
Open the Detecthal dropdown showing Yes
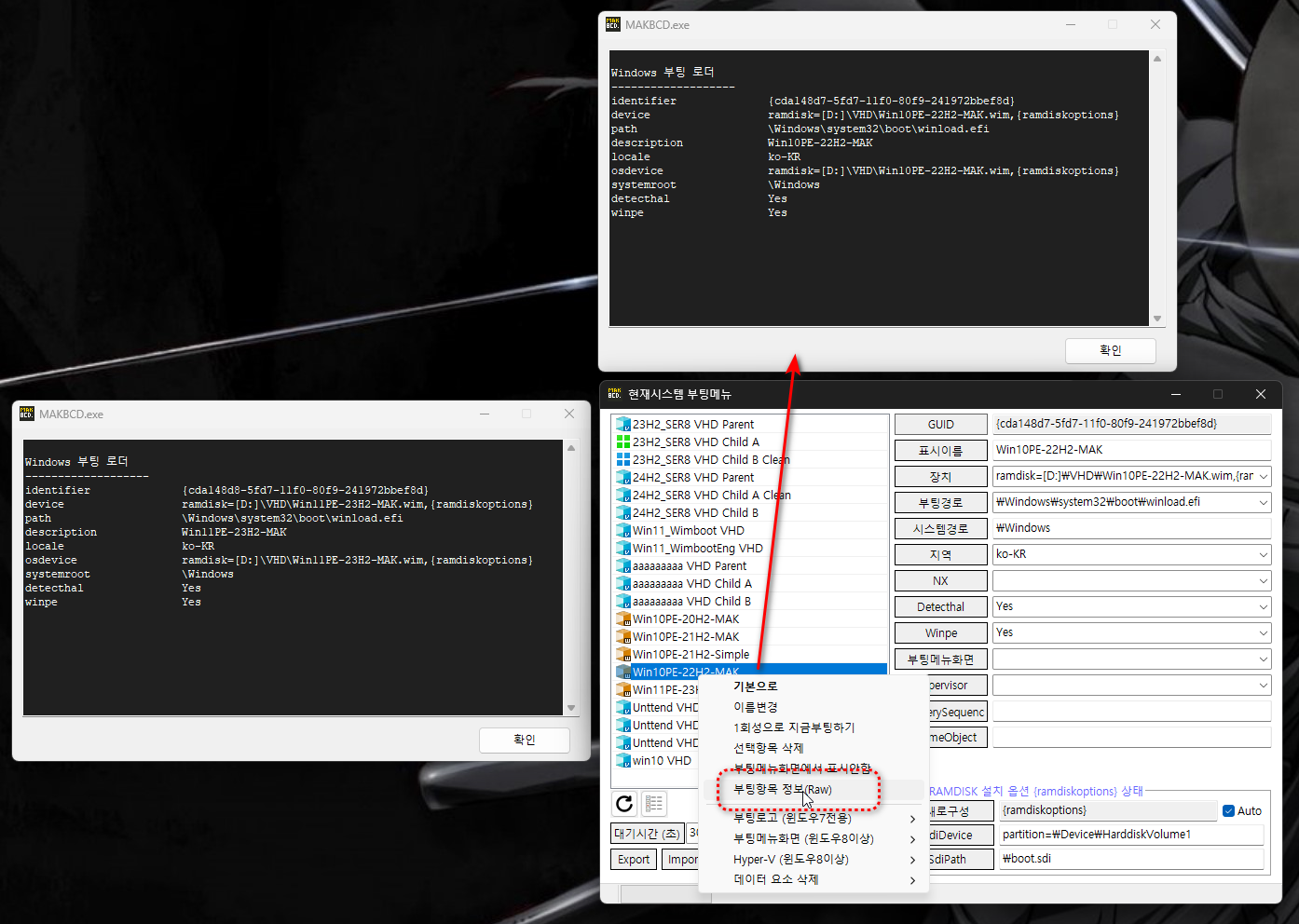(1264, 606)
